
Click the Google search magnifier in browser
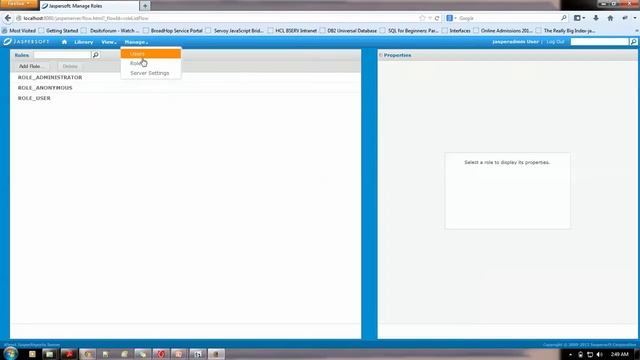(x=564, y=18)
